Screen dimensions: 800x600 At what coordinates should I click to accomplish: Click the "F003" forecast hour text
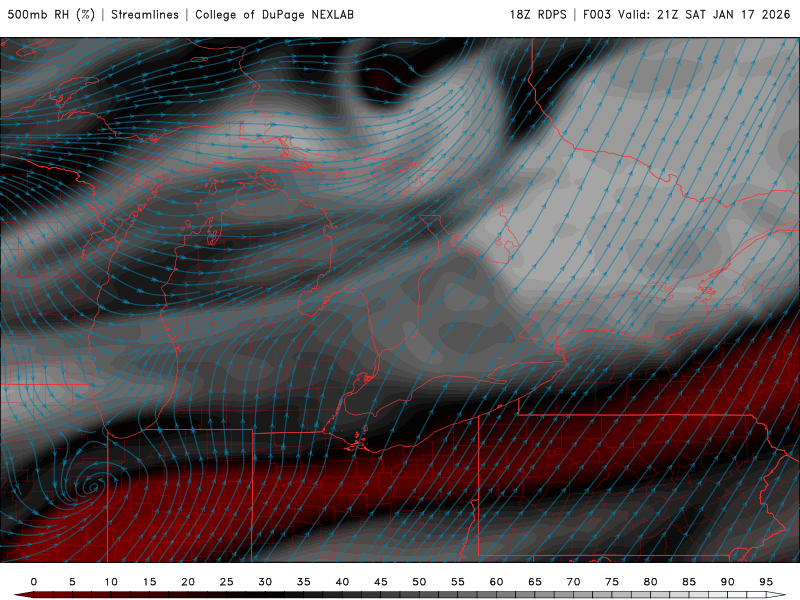tap(597, 14)
